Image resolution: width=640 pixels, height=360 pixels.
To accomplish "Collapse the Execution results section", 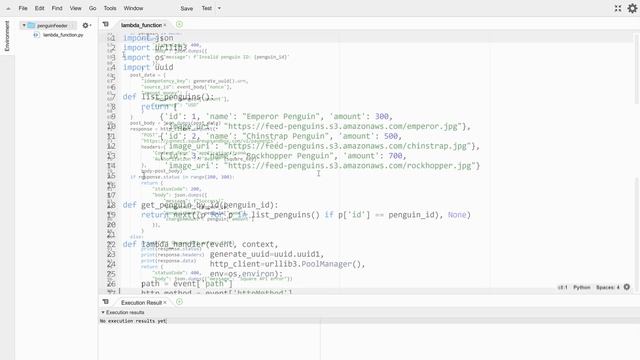I will coord(103,312).
